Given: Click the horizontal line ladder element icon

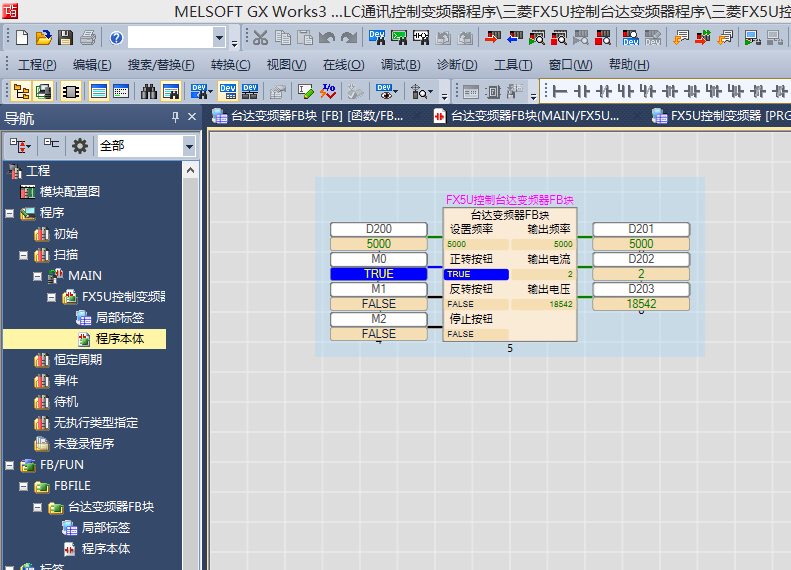Looking at the screenshot, I should [x=559, y=91].
